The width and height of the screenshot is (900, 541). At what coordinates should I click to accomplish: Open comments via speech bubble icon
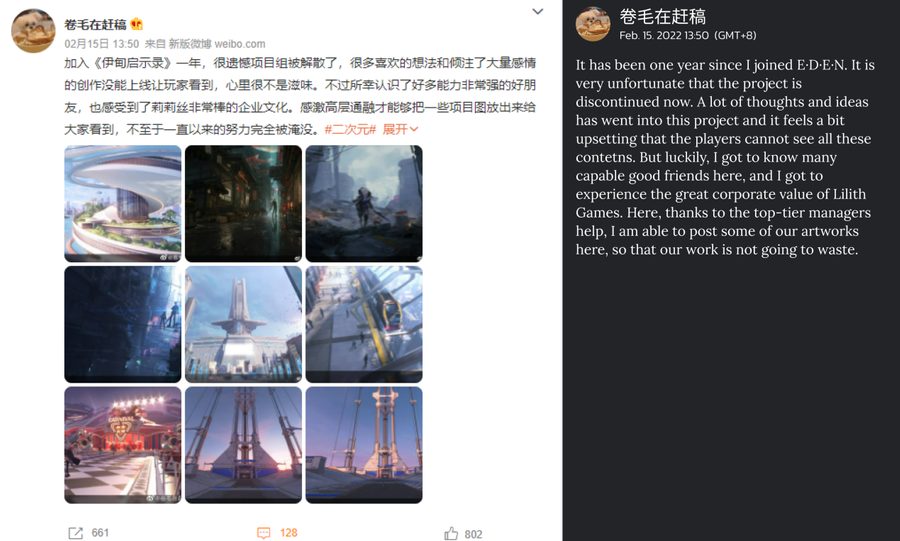(x=263, y=533)
